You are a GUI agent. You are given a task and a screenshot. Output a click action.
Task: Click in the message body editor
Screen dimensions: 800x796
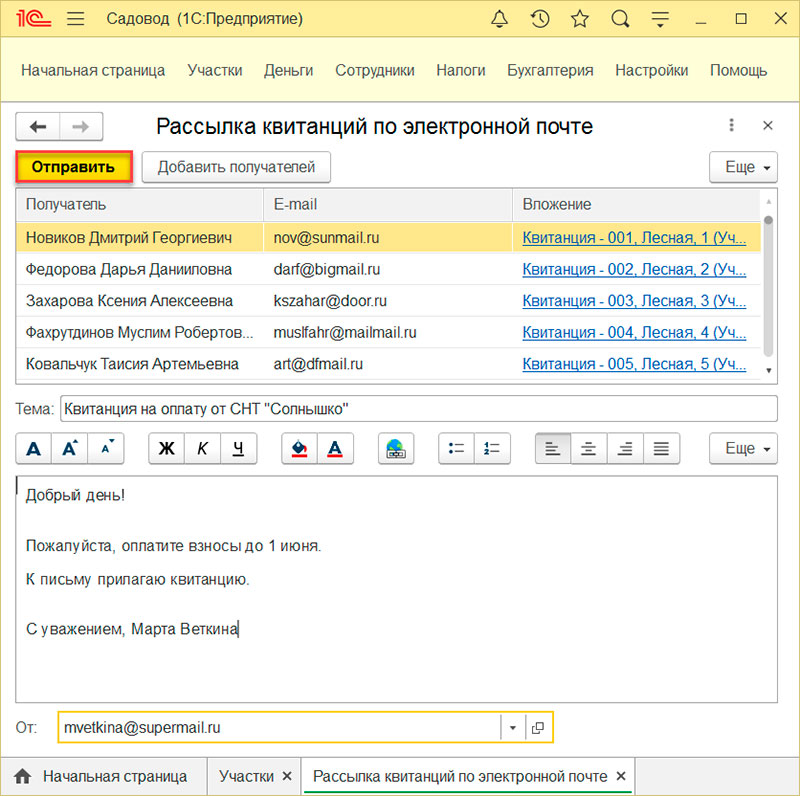(x=396, y=589)
